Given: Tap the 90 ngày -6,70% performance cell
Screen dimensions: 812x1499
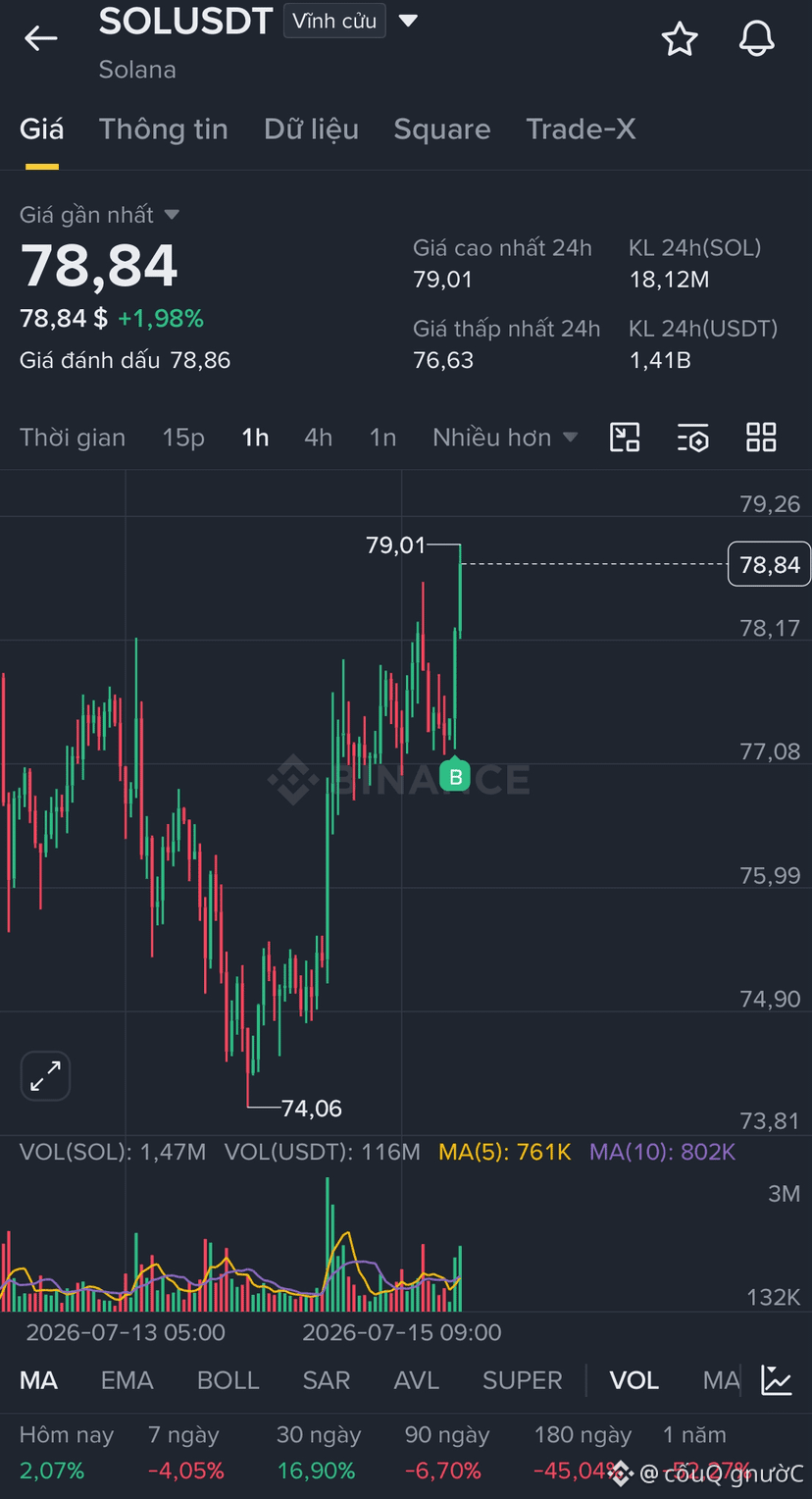Looking at the screenshot, I should [x=447, y=1453].
